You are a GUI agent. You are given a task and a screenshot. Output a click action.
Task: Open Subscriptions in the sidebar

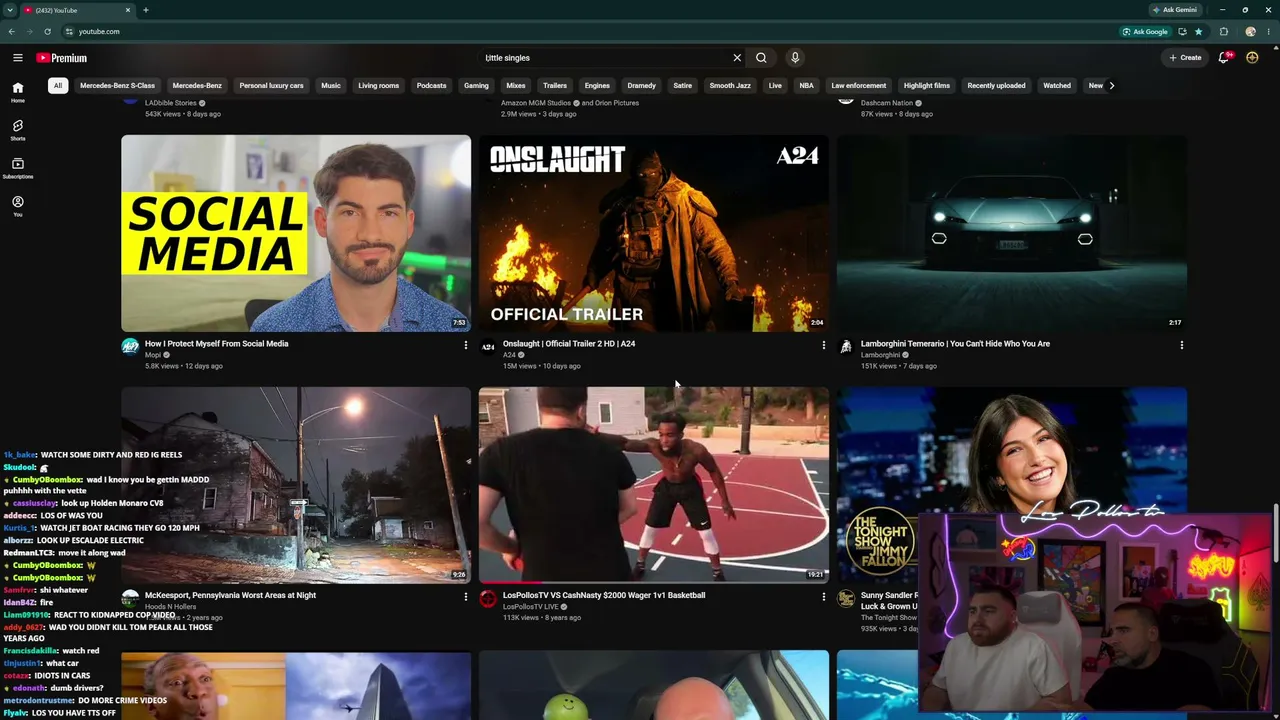[x=18, y=168]
